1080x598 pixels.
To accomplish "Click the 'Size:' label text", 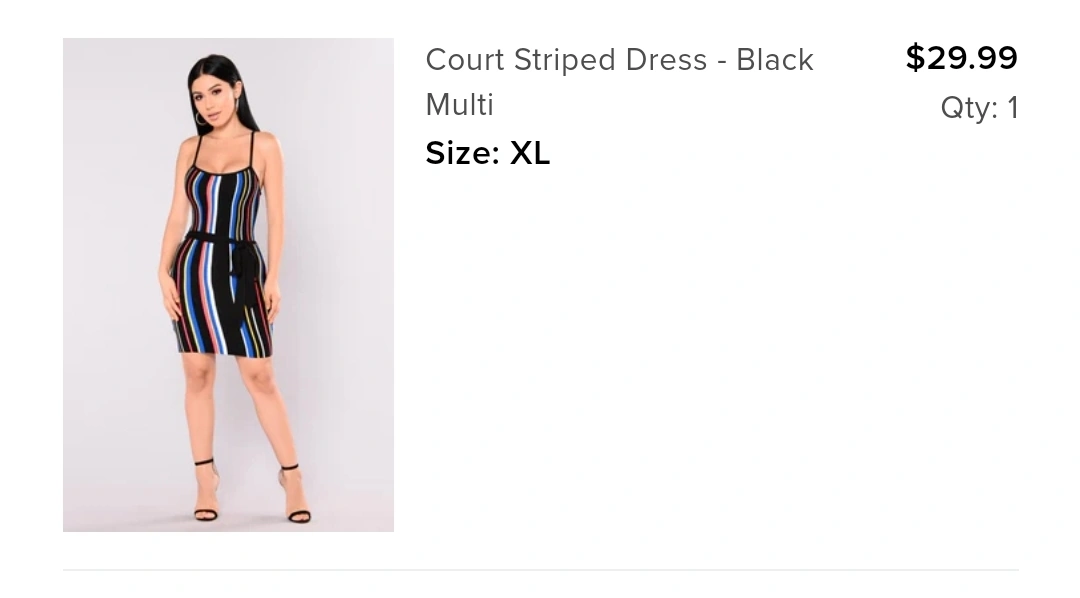I will click(x=463, y=153).
